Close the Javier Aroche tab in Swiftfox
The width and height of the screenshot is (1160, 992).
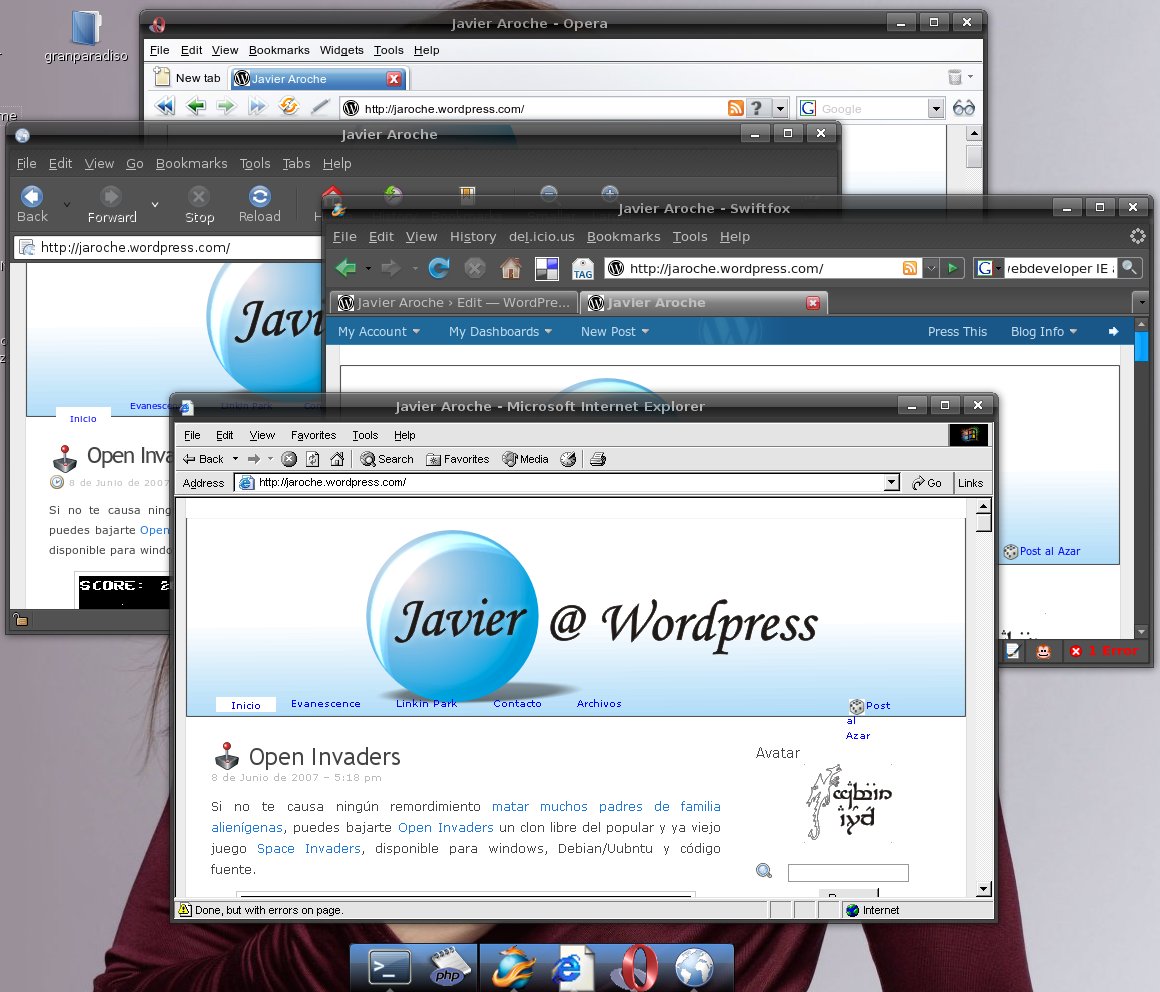click(x=813, y=303)
